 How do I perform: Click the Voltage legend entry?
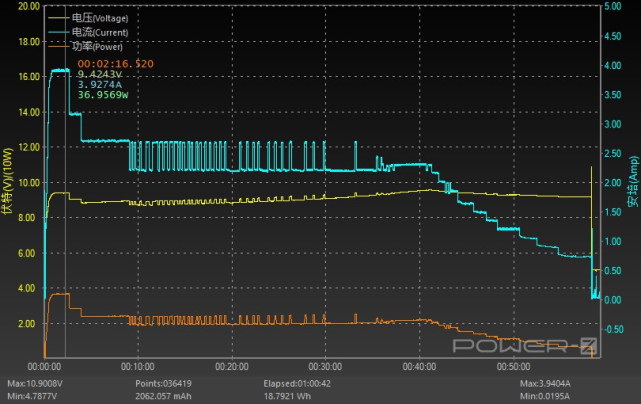point(88,18)
